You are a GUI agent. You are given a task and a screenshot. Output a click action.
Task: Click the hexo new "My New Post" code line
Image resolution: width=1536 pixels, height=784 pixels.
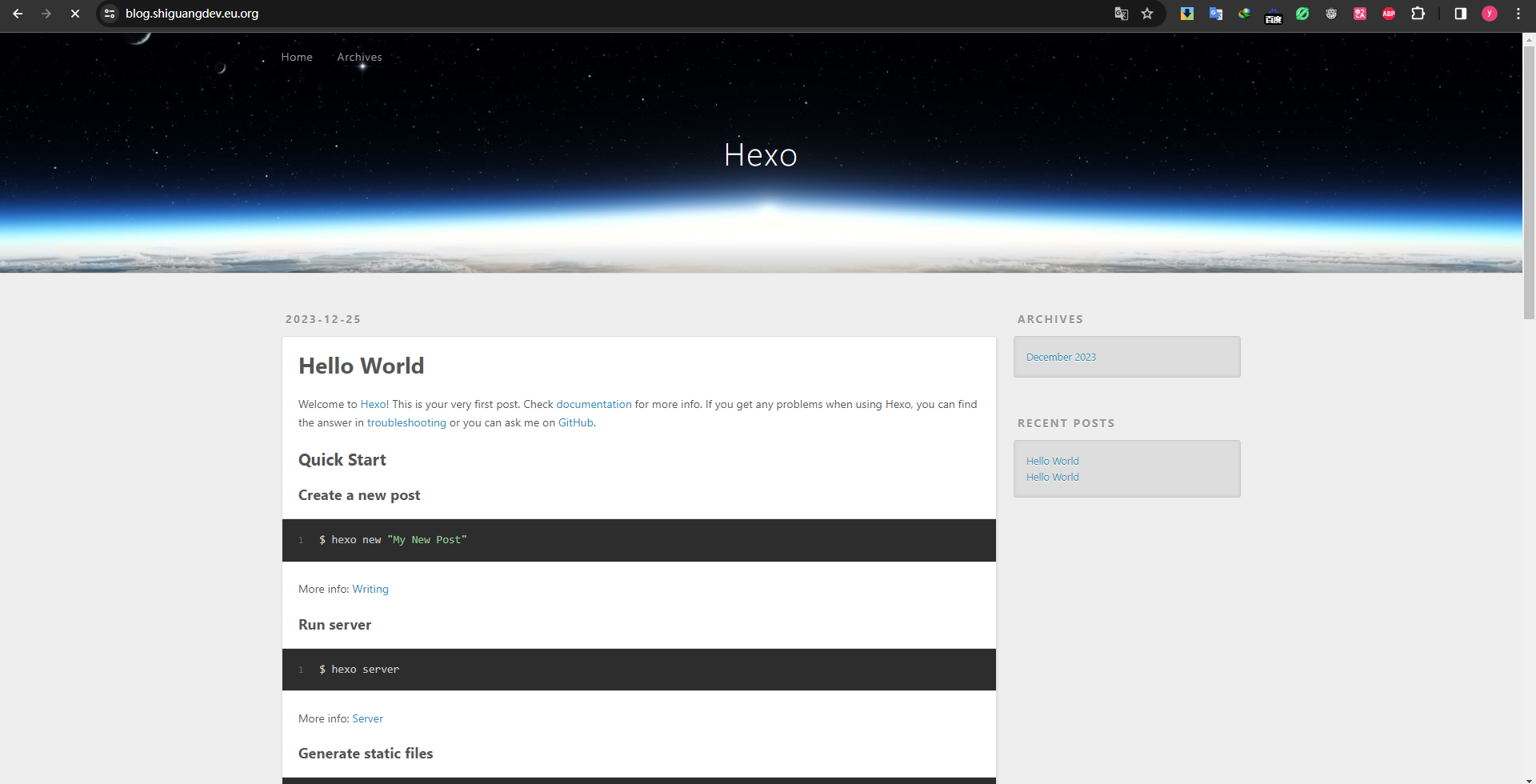coord(393,540)
